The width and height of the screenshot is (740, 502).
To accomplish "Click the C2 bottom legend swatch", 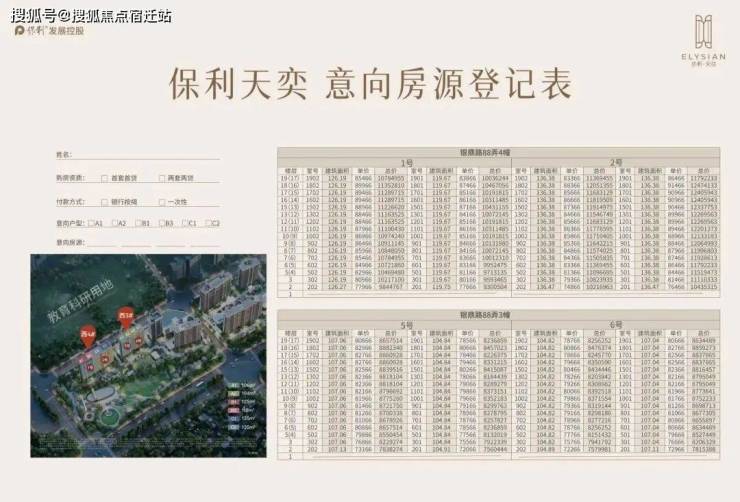I will 234,427.
